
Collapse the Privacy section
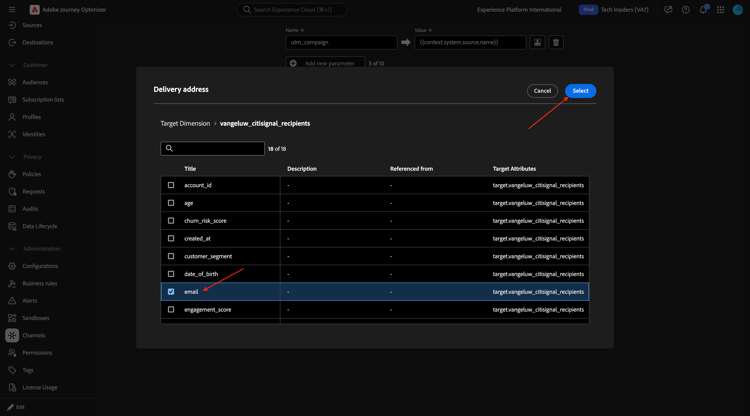coord(12,157)
